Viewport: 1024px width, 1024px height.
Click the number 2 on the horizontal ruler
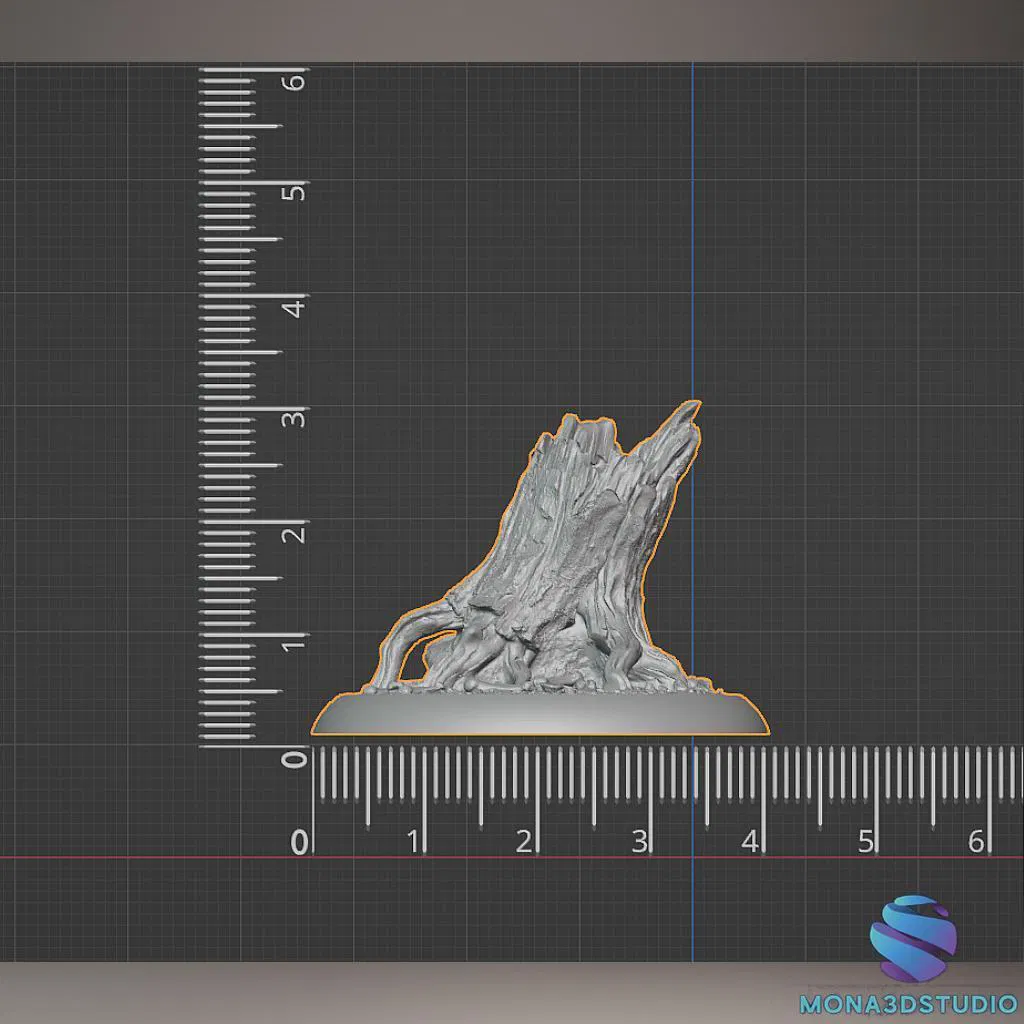(523, 842)
